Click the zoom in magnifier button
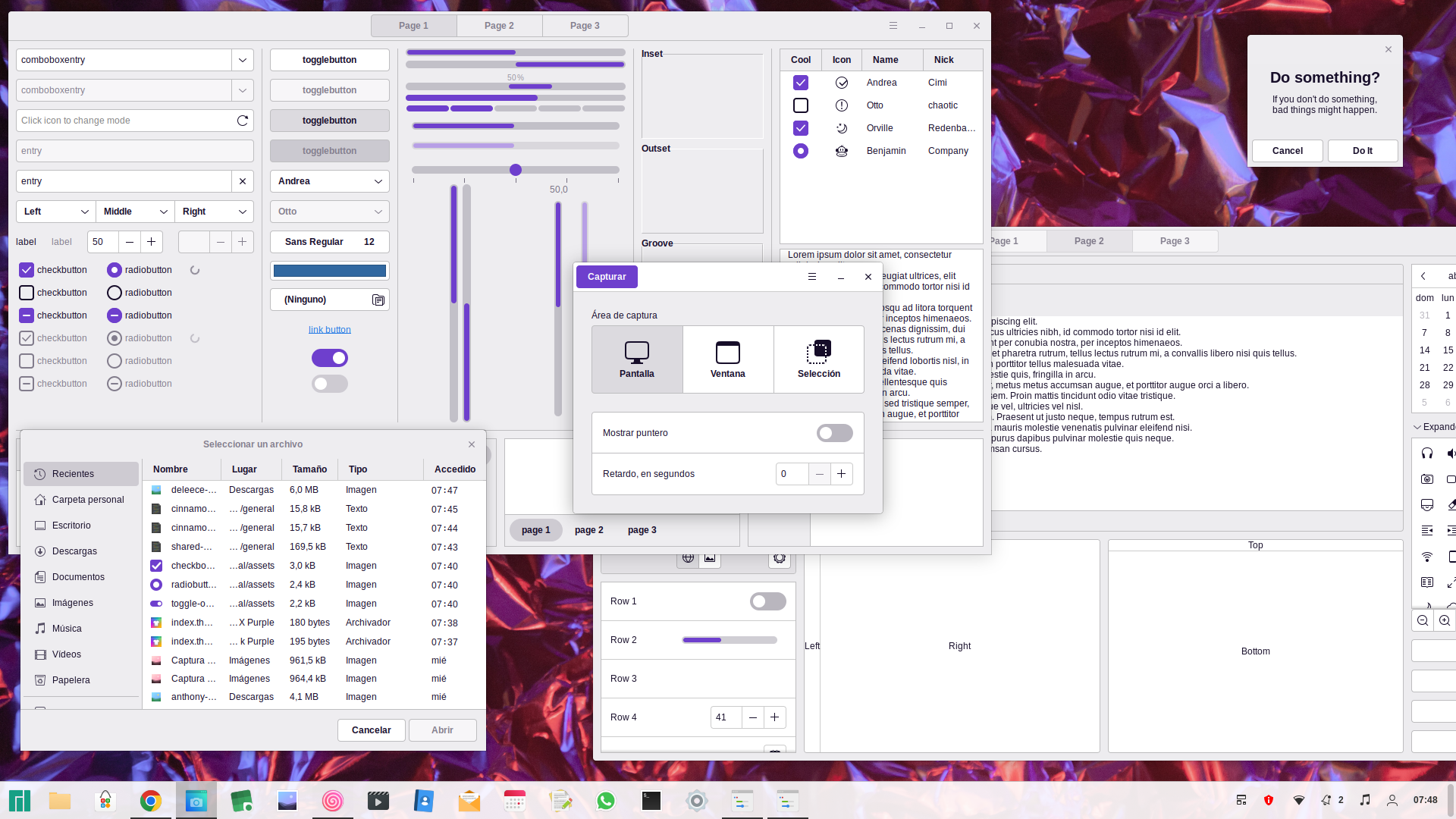The width and height of the screenshot is (1456, 819). tap(1445, 620)
